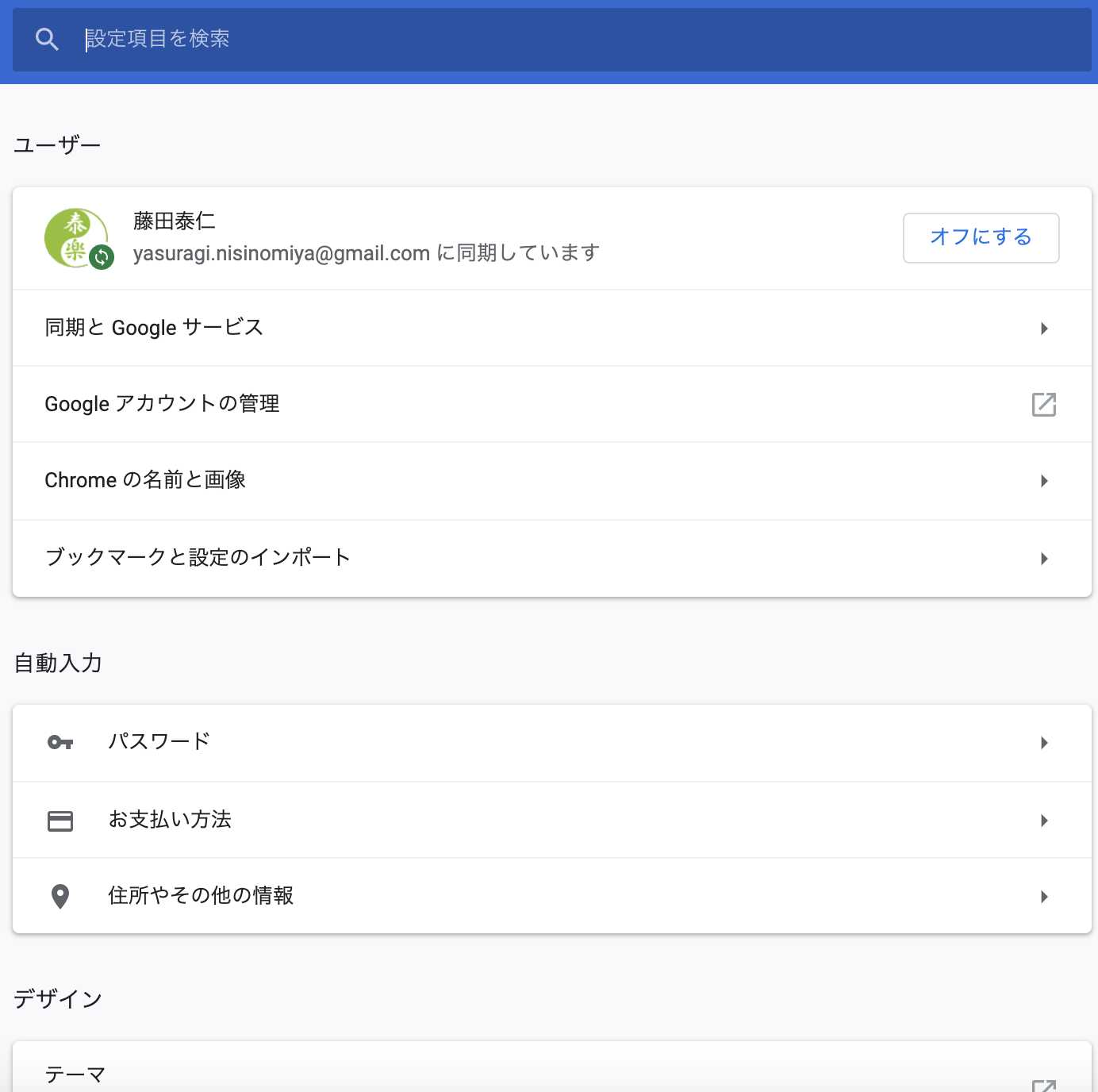Viewport: 1098px width, 1092px height.
Task: Click the yasuragi.nisinomiya@gmail.com sync text
Action: (366, 253)
